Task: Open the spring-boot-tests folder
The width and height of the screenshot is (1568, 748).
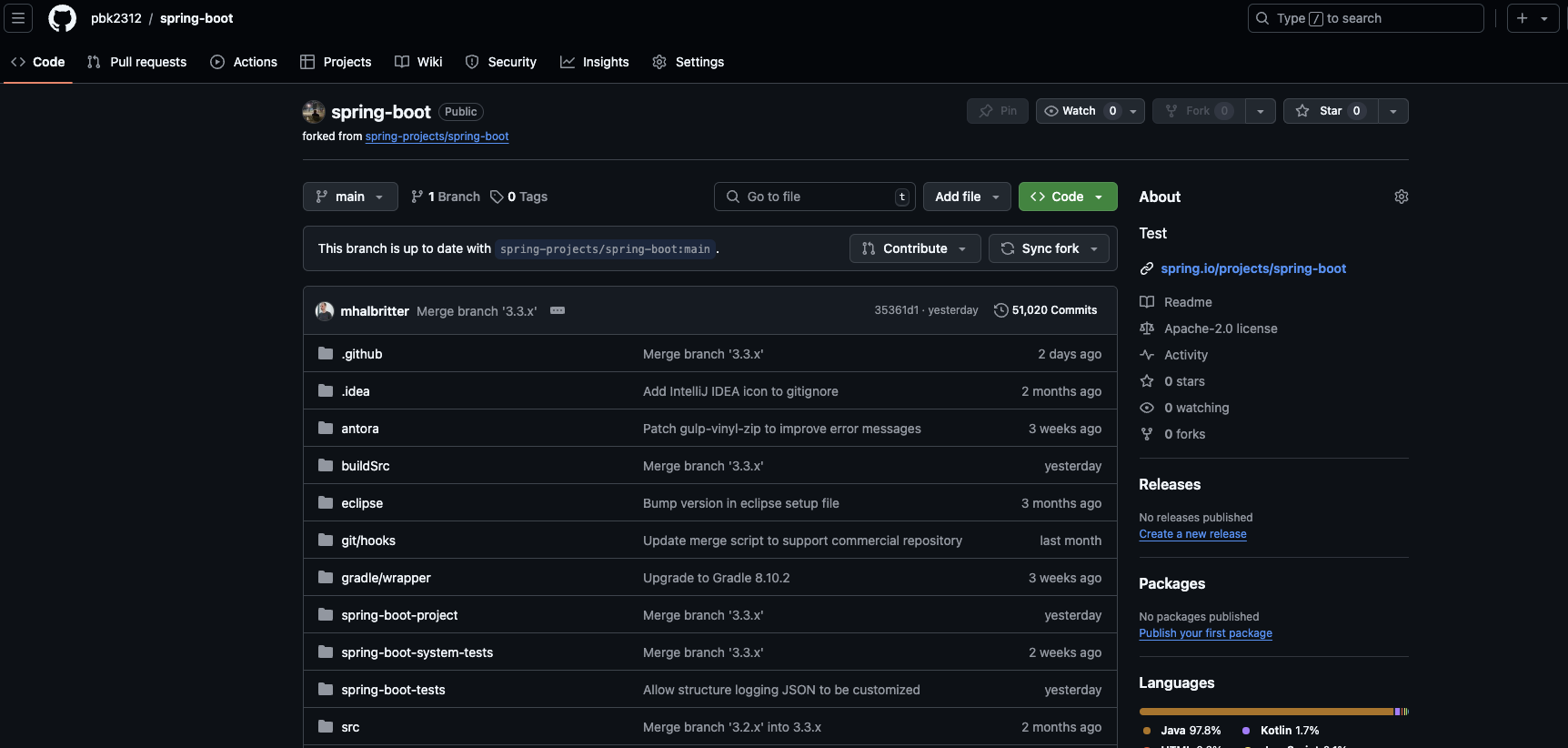Action: coord(393,690)
